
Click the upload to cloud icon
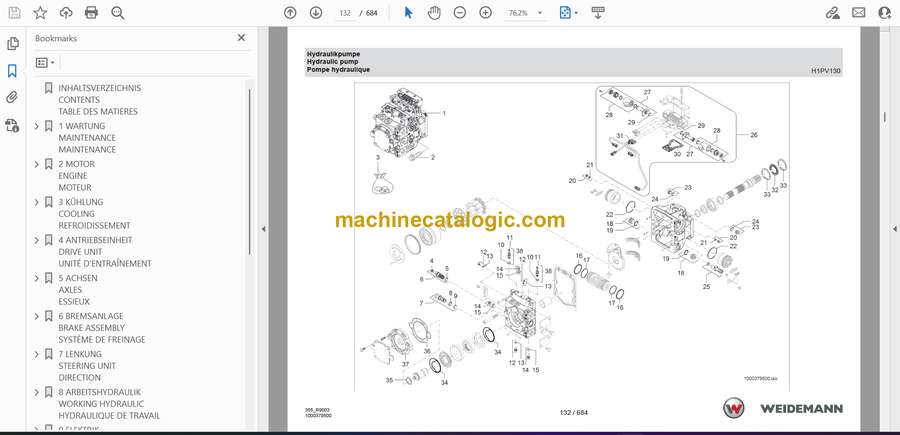[x=66, y=13]
